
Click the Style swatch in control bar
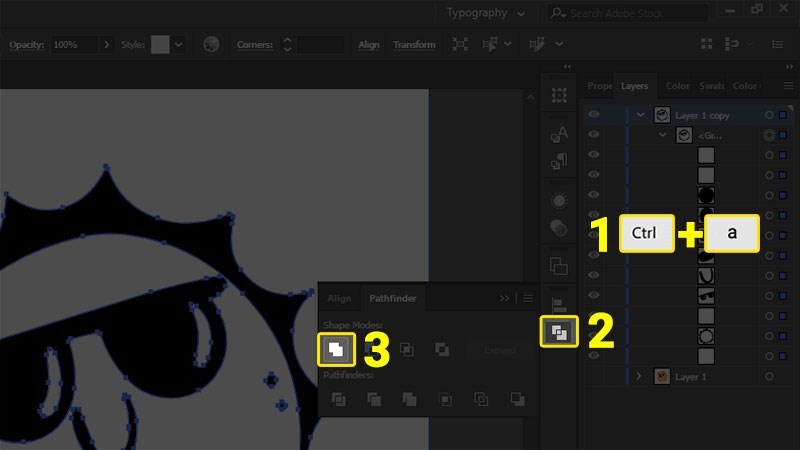(160, 45)
